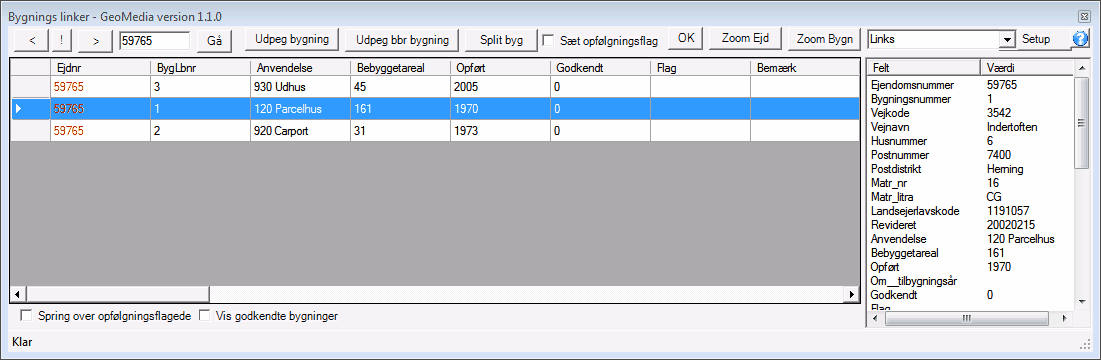Click the Zoom Ejd button
Image resolution: width=1101 pixels, height=360 pixels.
746,39
